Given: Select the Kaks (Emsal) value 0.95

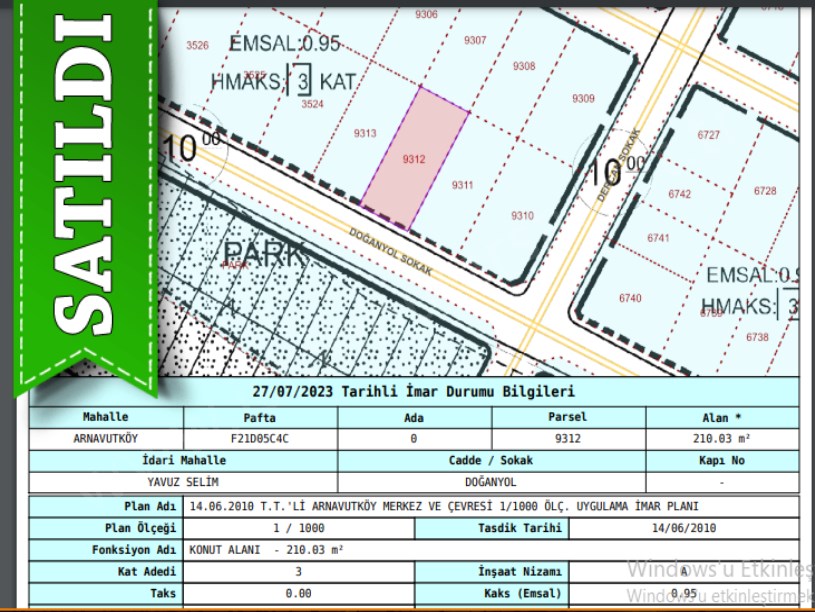Looking at the screenshot, I should coord(684,593).
